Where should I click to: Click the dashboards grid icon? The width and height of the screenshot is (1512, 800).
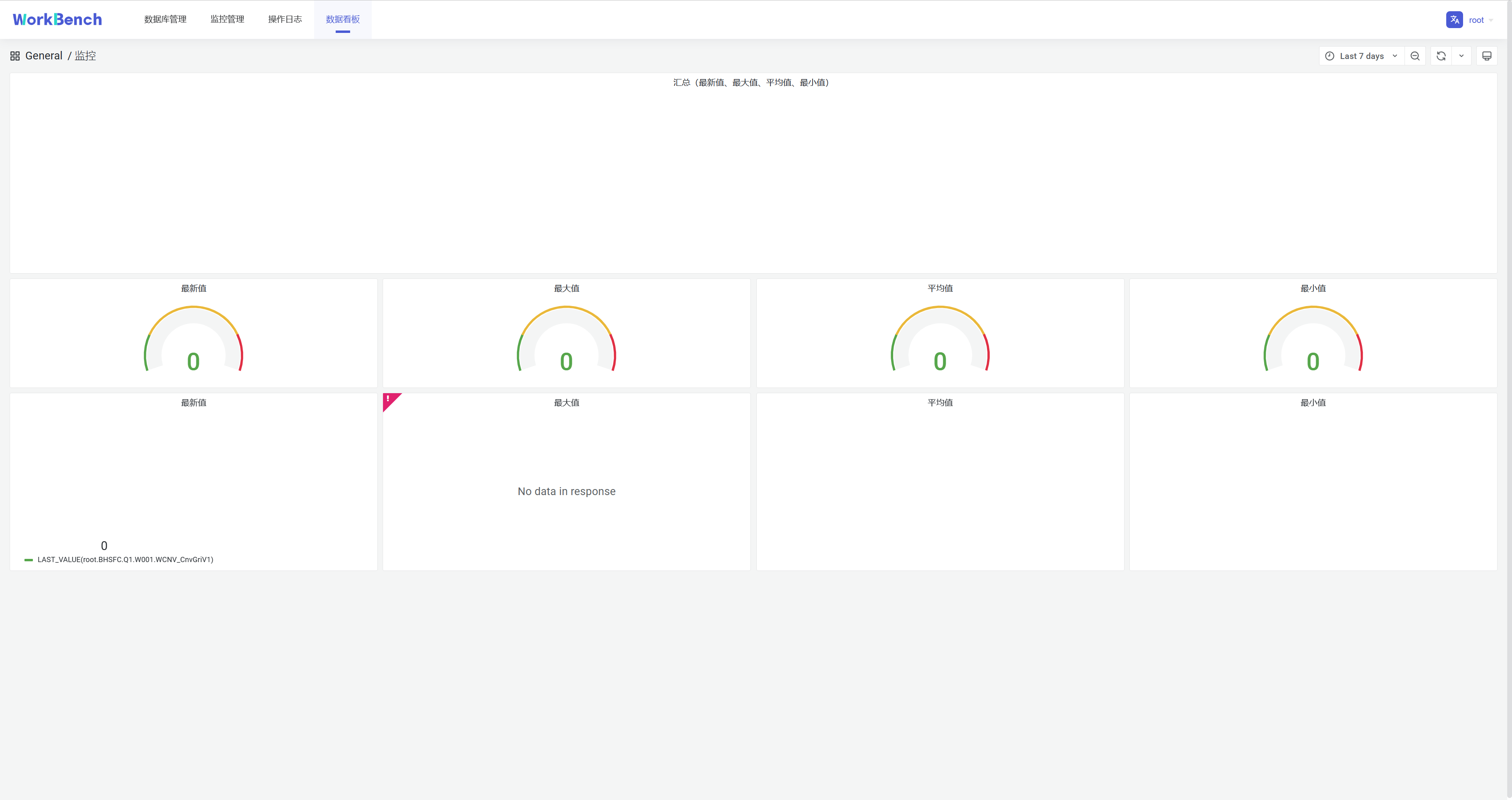[x=15, y=56]
